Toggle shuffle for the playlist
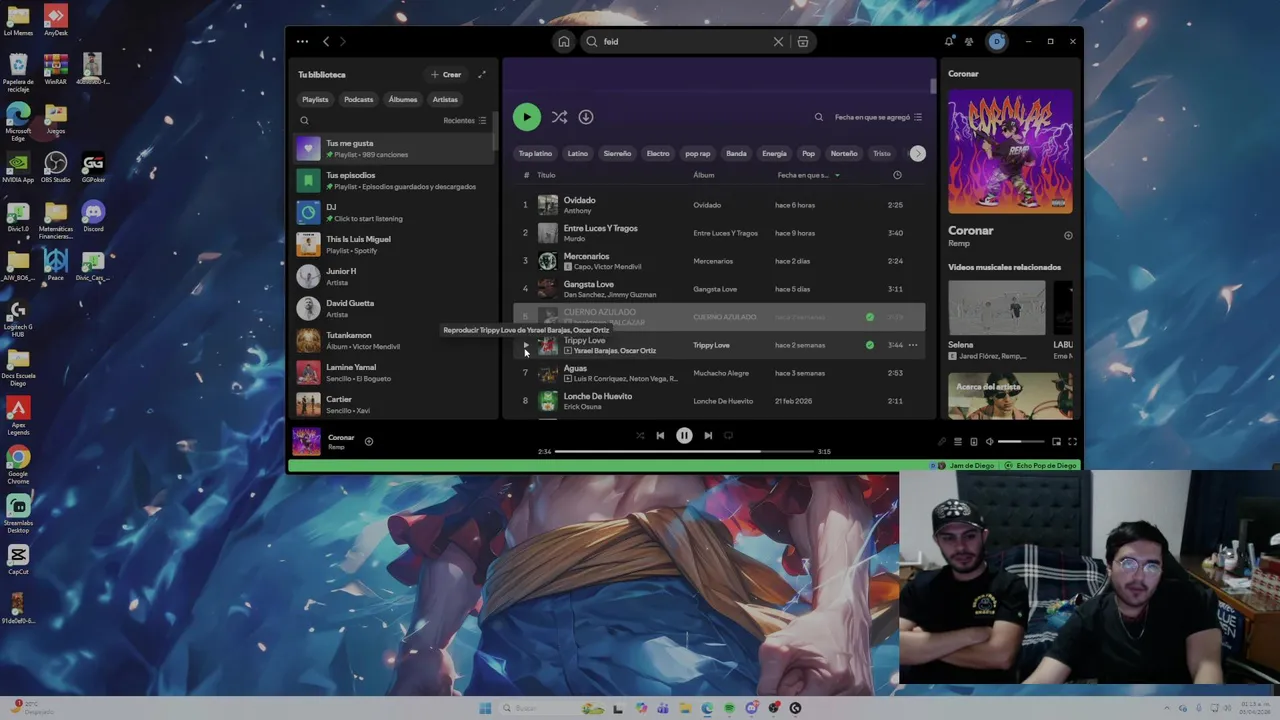1280x720 pixels. [560, 117]
